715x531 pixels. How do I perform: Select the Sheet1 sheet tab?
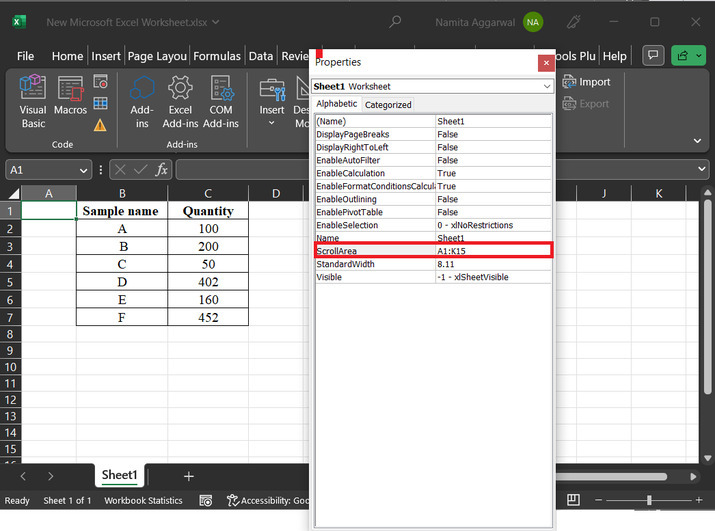point(119,476)
